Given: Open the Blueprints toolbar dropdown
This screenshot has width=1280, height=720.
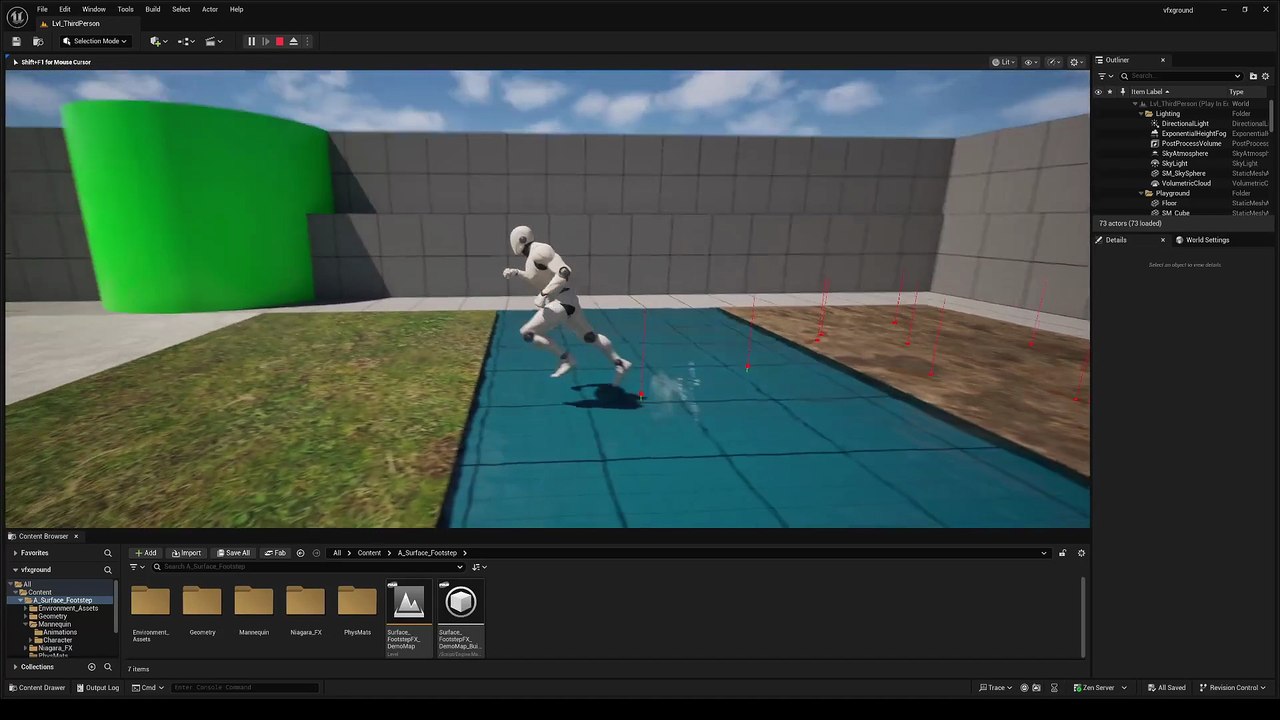Looking at the screenshot, I should 186,41.
